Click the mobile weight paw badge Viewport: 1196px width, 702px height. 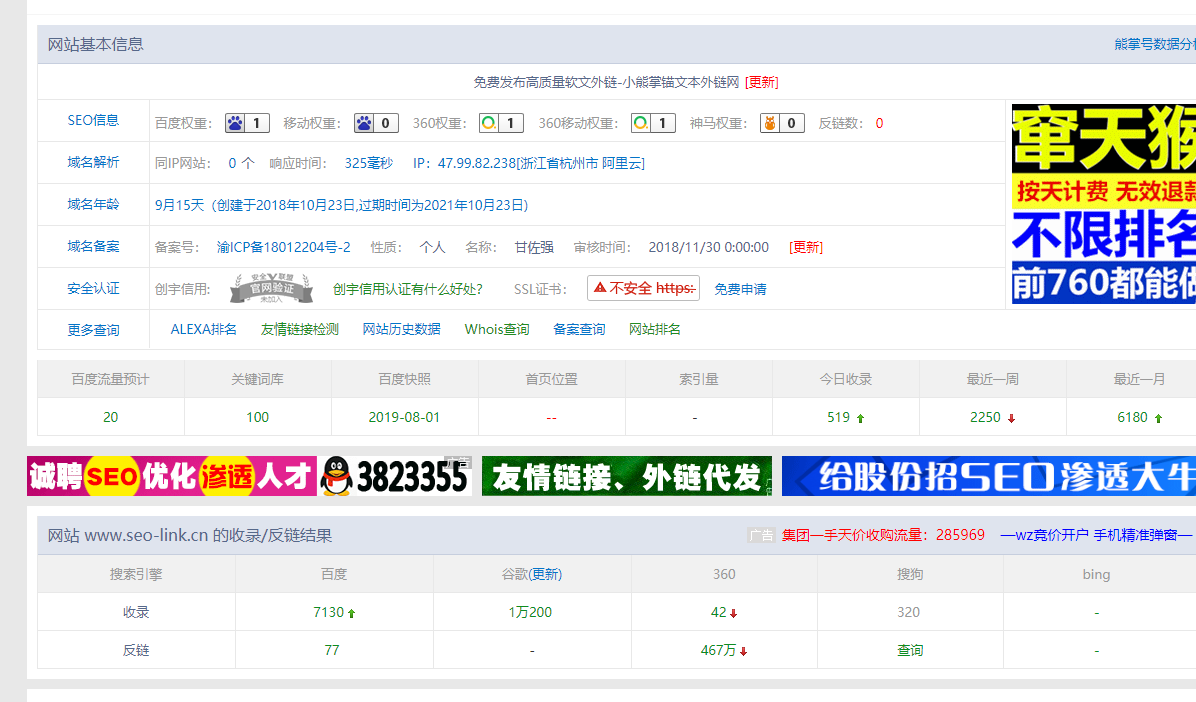tap(376, 123)
